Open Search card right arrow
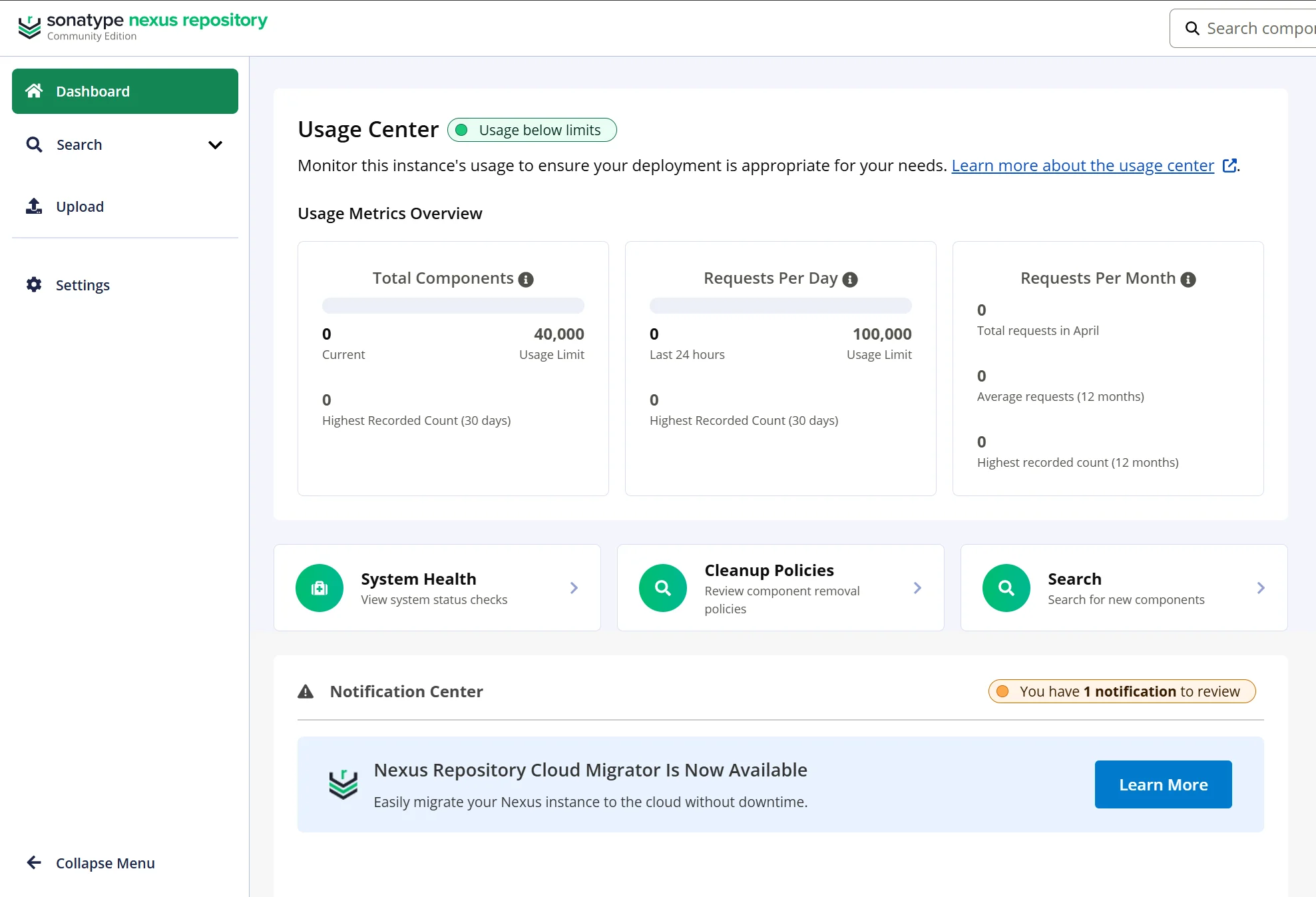 coord(1261,588)
